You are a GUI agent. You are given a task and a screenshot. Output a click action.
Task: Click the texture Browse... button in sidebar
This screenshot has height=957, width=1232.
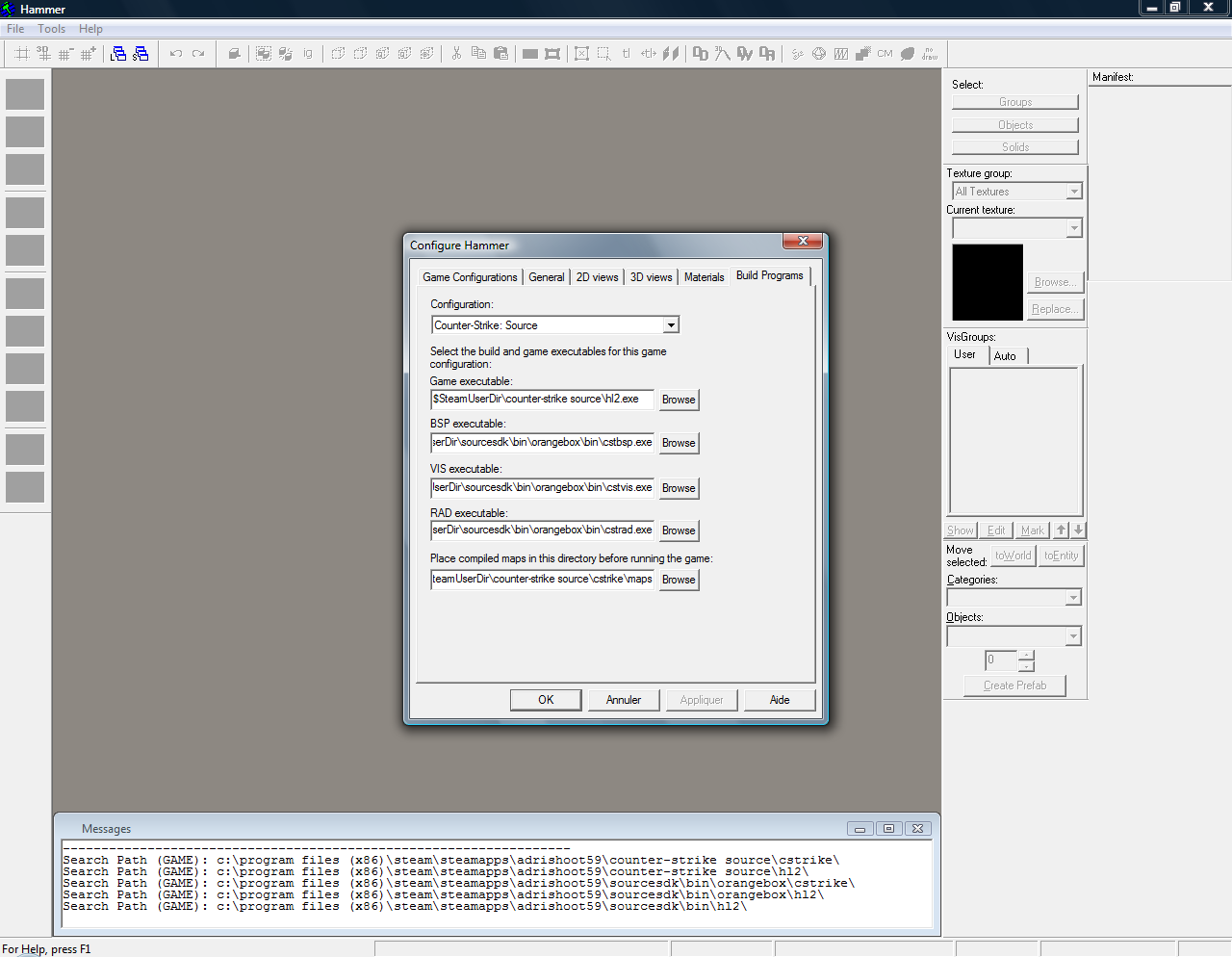[1055, 282]
